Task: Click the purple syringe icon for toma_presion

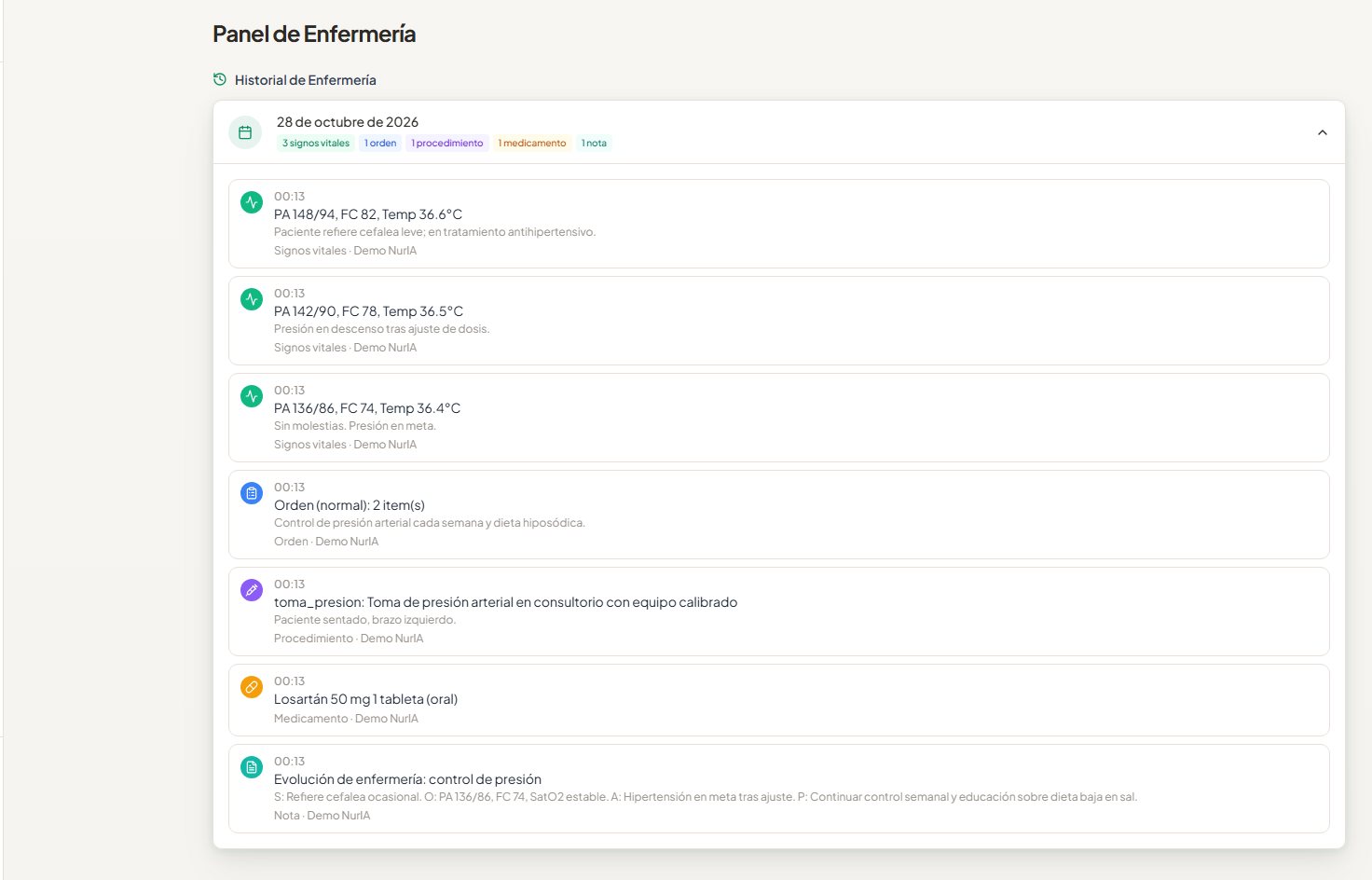Action: 252,590
